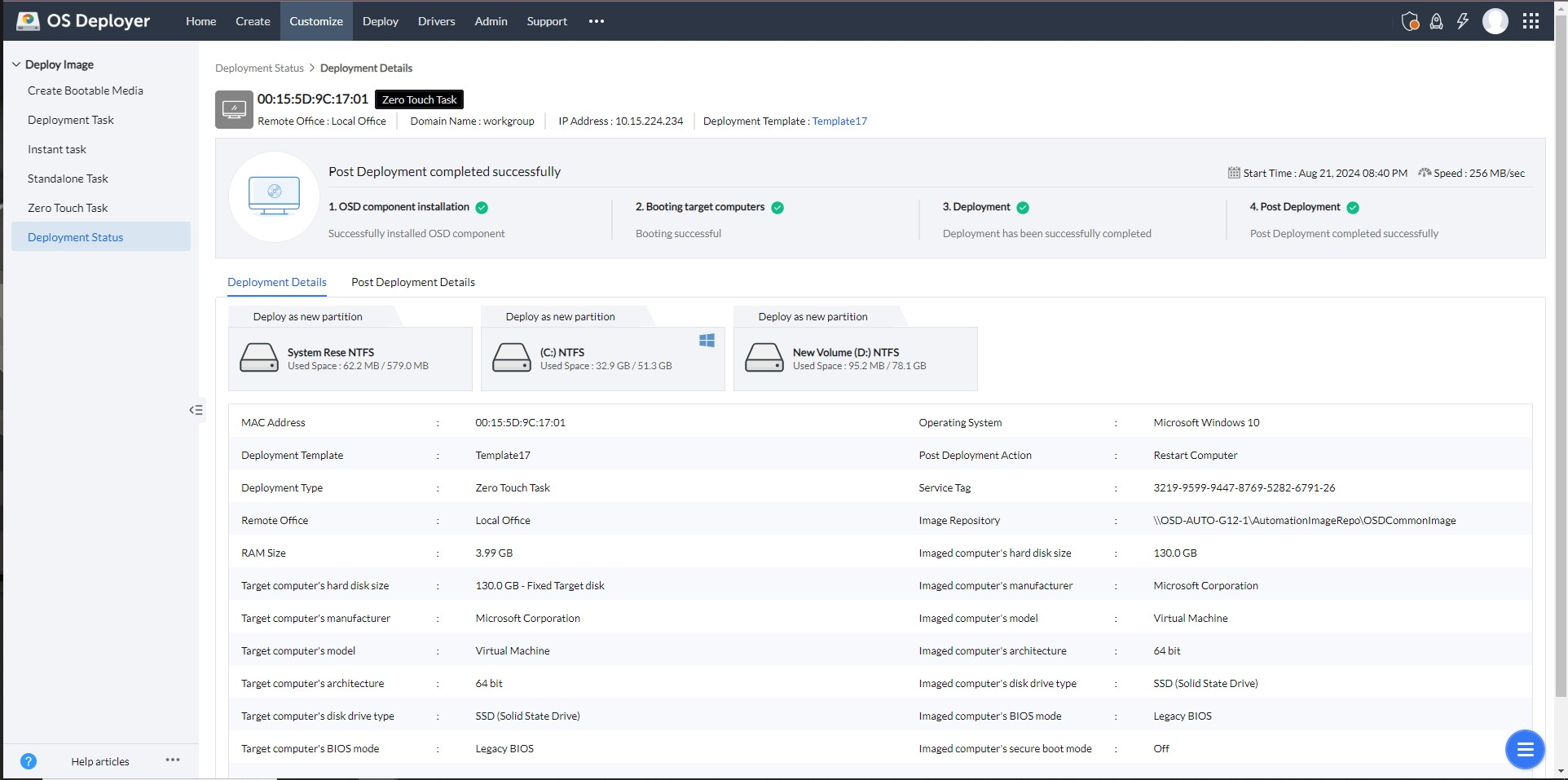
Task: Click the lightning quick actions icon
Action: [1462, 21]
